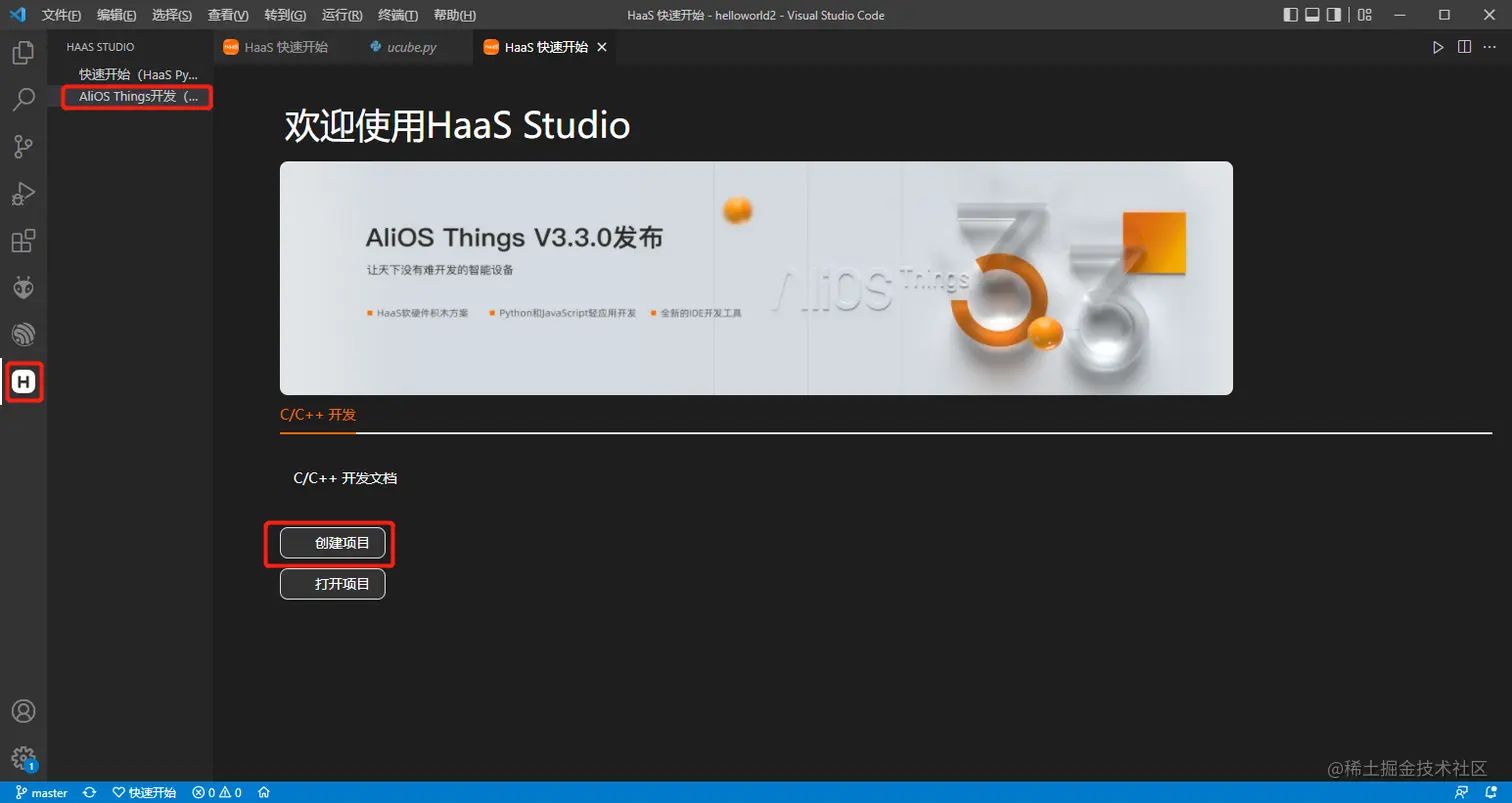Screen dimensions: 1512x803
Task: Click the VS Code logo in title bar
Action: click(17, 15)
